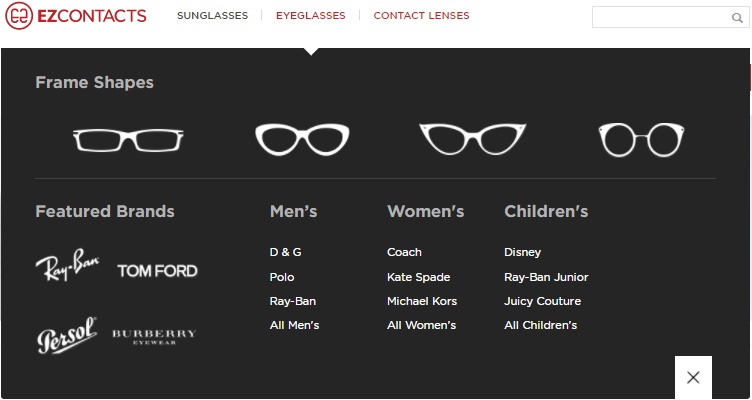This screenshot has height=400, width=752.
Task: Open the Eyeglasses menu
Action: [x=311, y=16]
